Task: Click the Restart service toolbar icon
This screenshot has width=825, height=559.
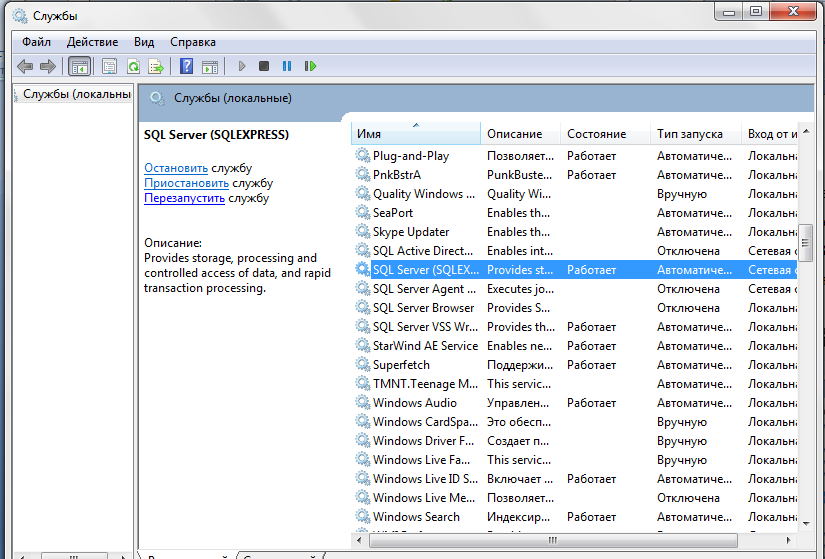Action: 310,66
